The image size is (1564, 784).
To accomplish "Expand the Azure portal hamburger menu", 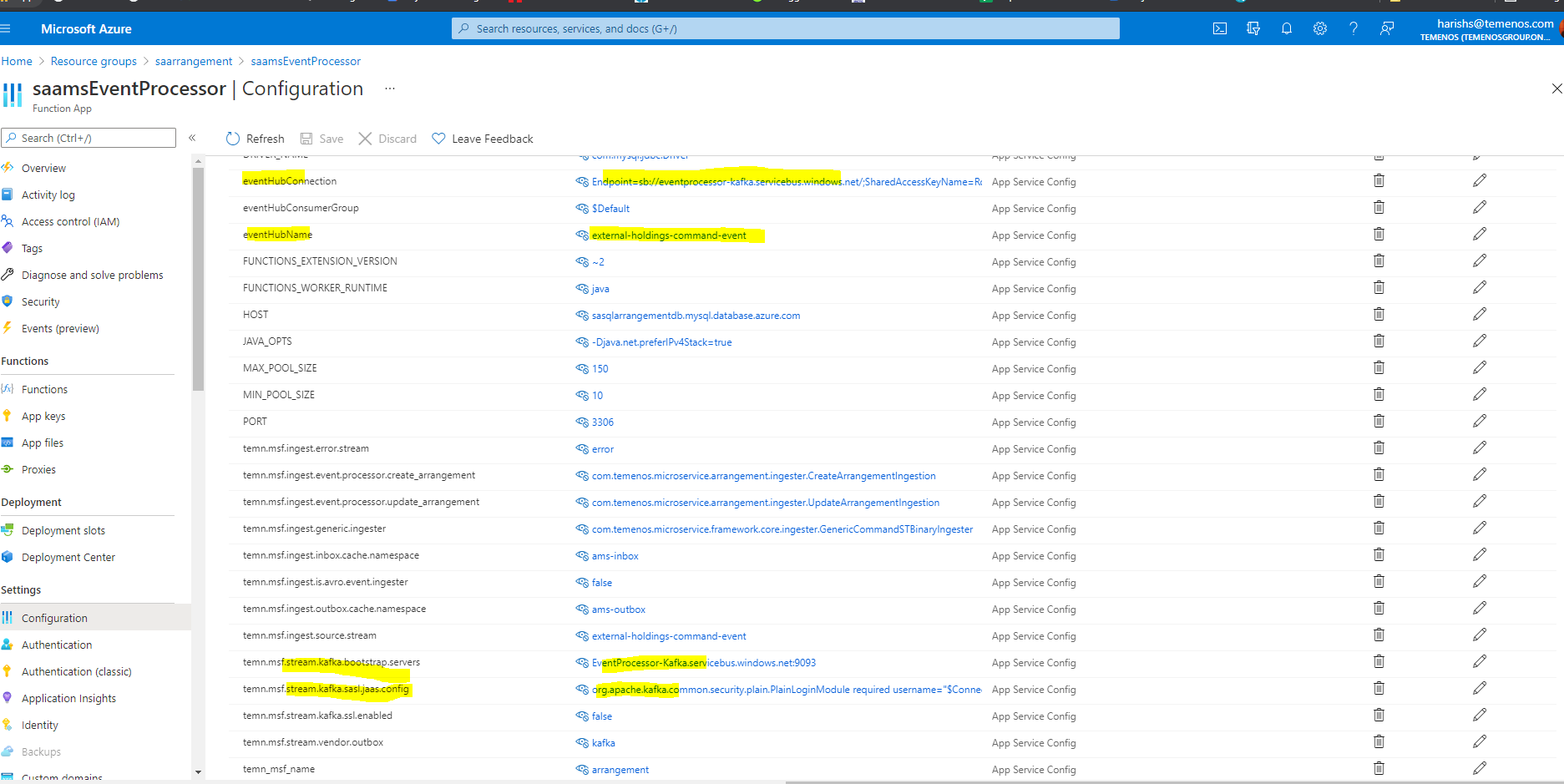I will coord(6,28).
